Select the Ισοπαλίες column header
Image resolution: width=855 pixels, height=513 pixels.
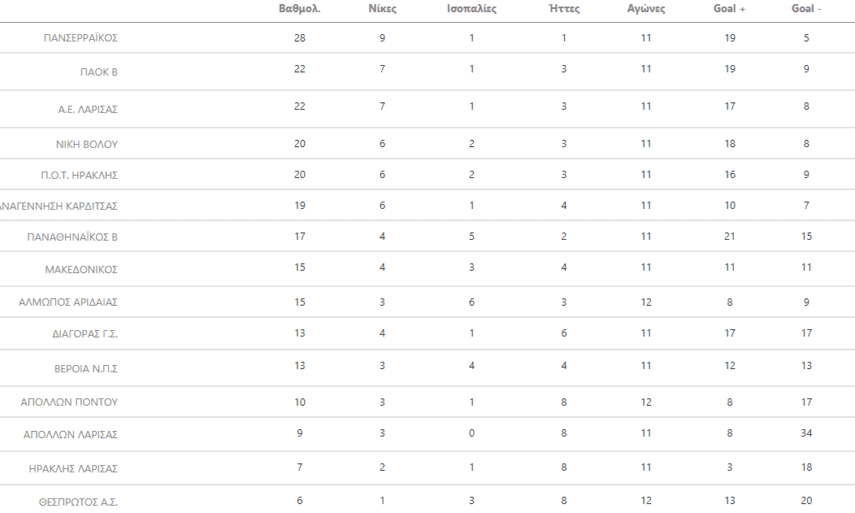(x=471, y=10)
